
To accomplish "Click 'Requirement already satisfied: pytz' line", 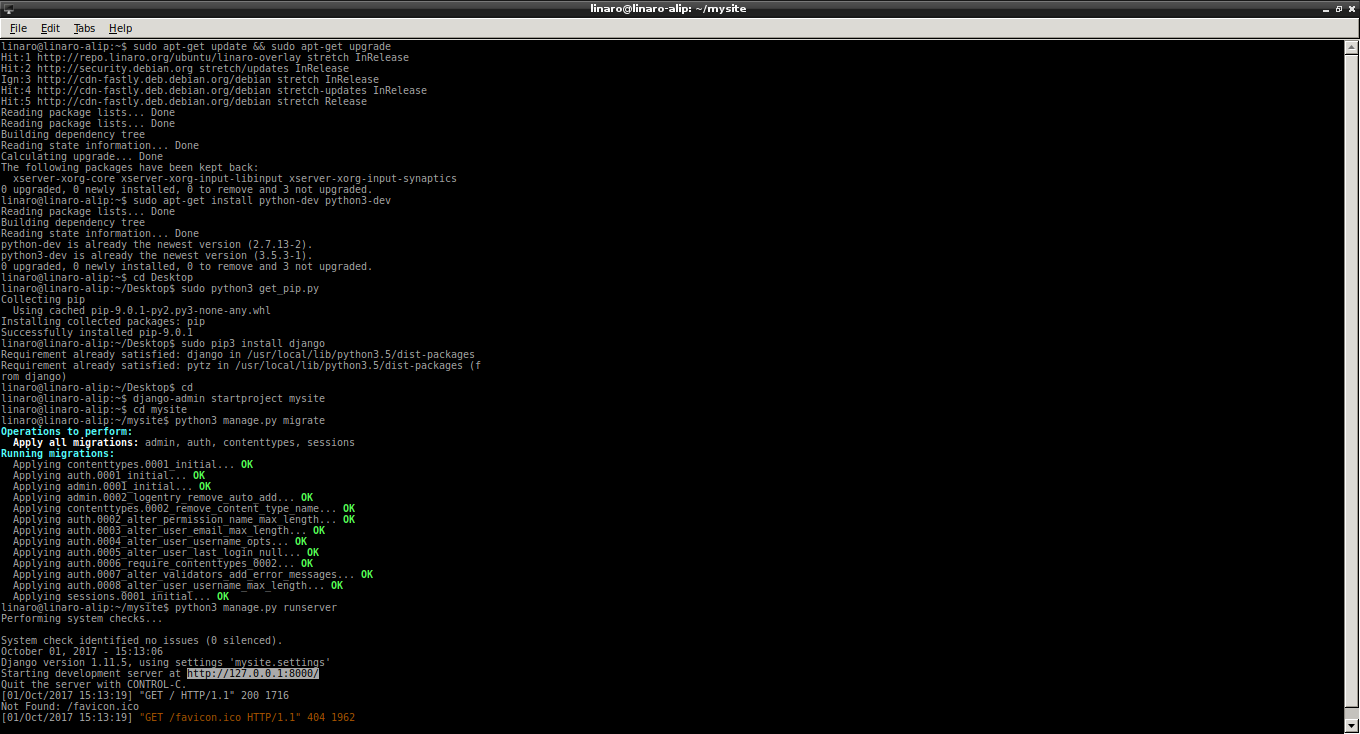I will tap(241, 366).
